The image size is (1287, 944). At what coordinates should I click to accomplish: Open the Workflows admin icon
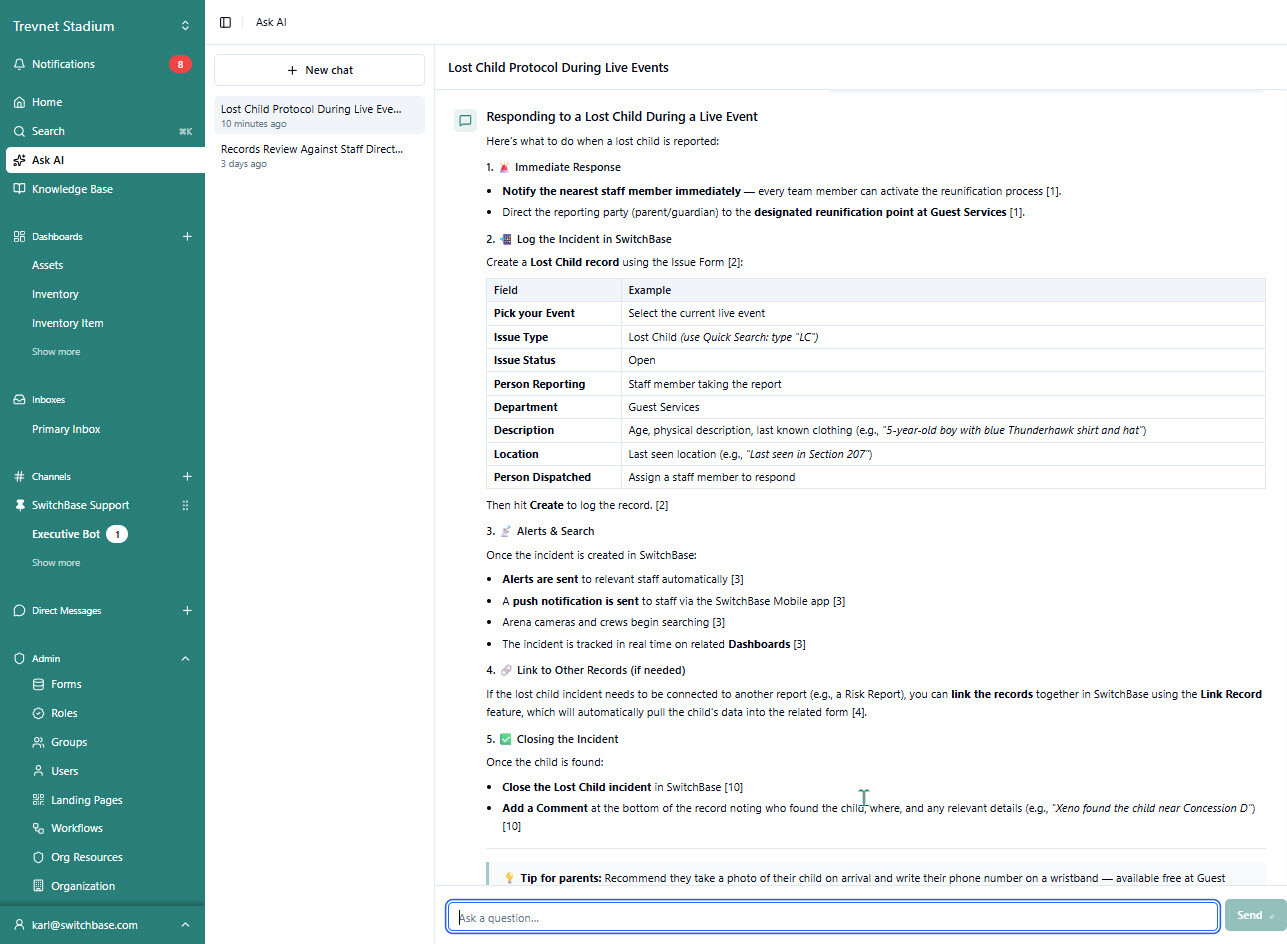39,828
